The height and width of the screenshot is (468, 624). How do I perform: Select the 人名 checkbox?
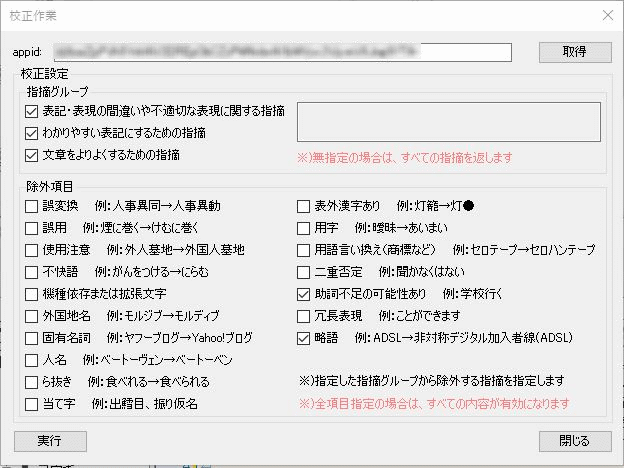[31, 361]
